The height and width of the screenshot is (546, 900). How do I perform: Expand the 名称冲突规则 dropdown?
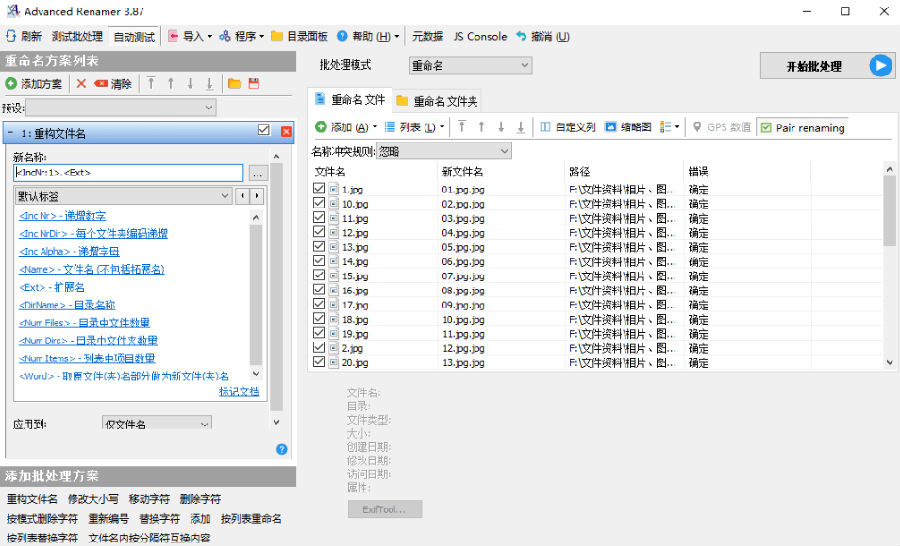(444, 151)
